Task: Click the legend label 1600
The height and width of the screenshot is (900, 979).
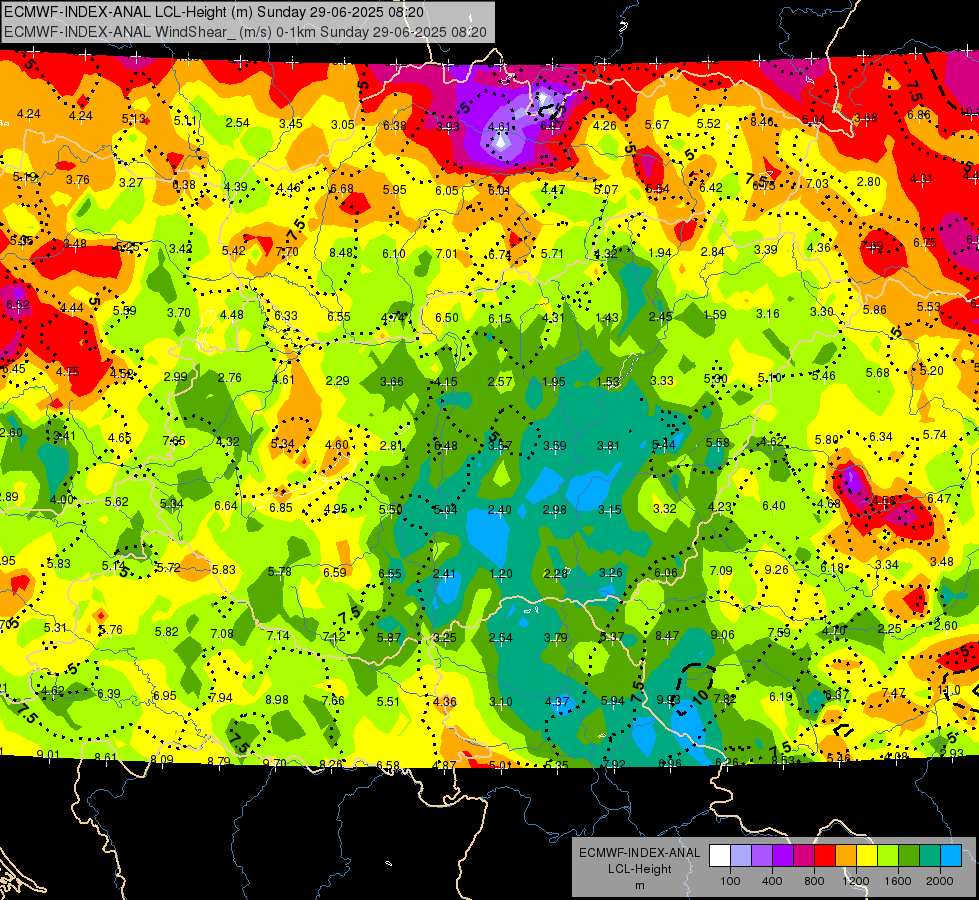Action: pyautogui.click(x=898, y=881)
